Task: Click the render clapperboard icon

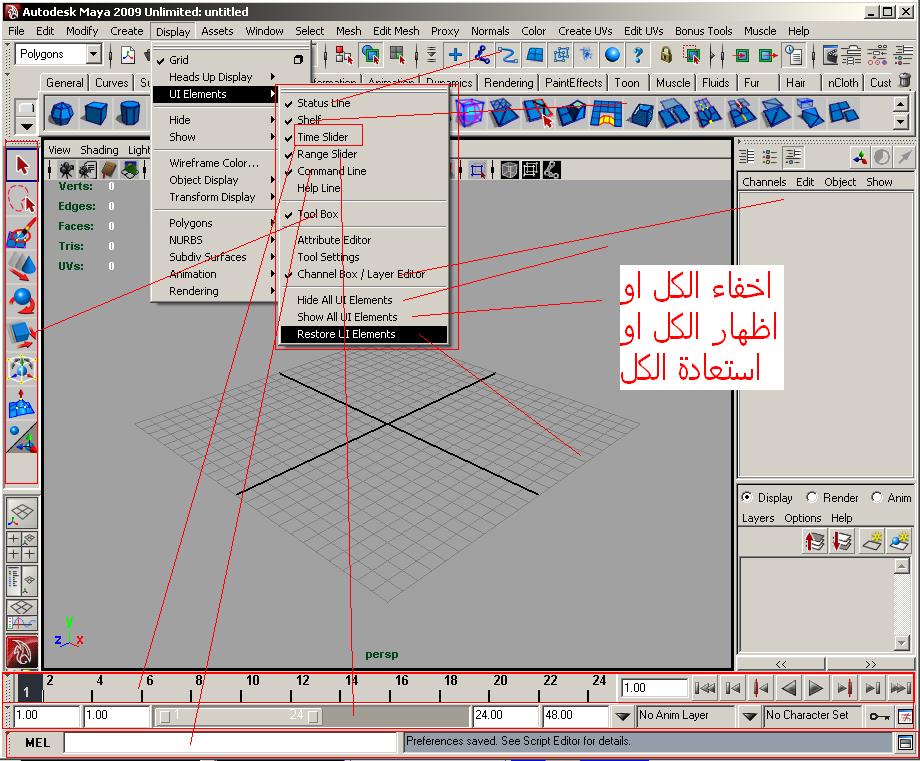Action: (830, 55)
